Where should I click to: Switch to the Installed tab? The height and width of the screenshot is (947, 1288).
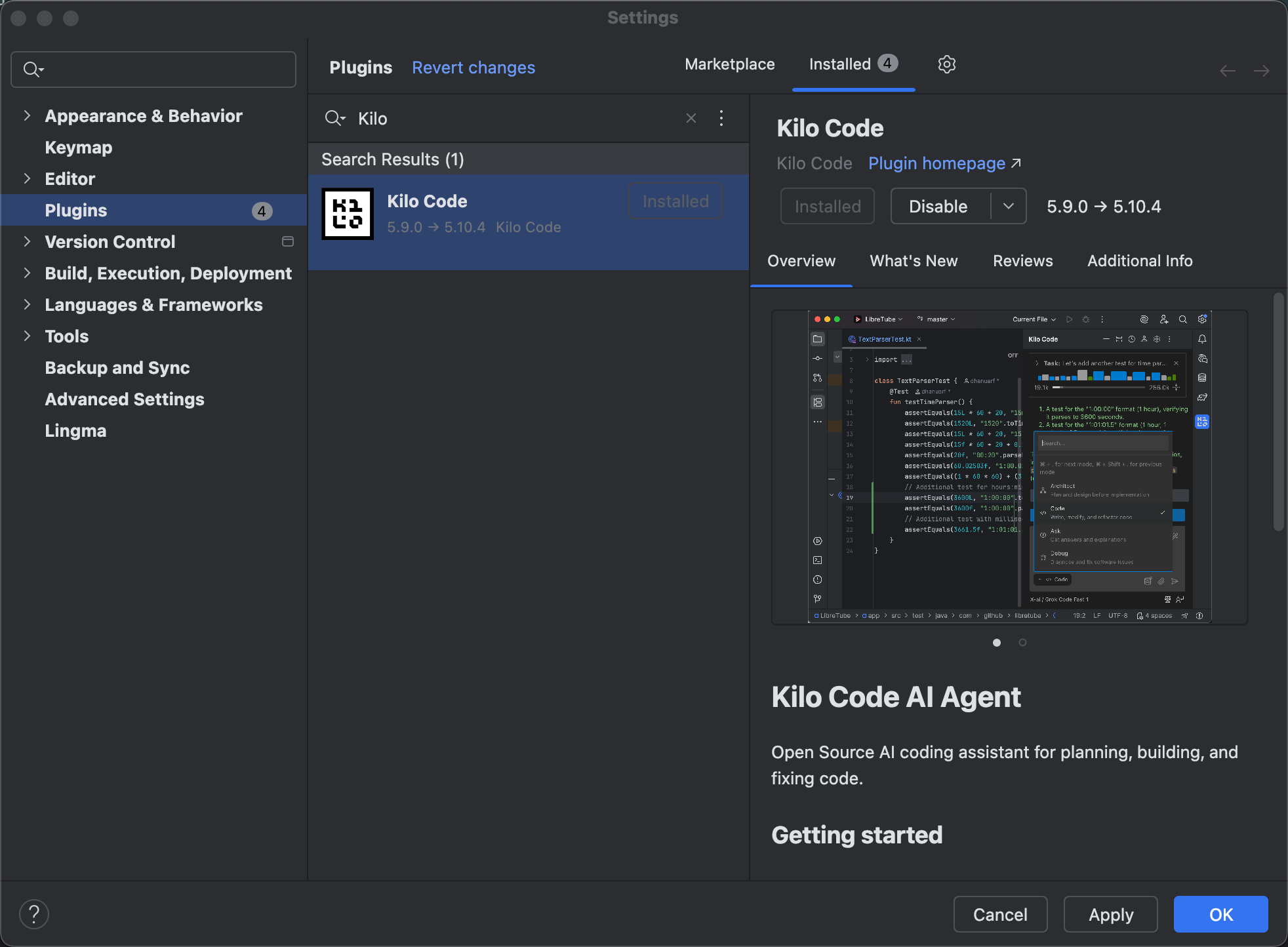tap(853, 64)
